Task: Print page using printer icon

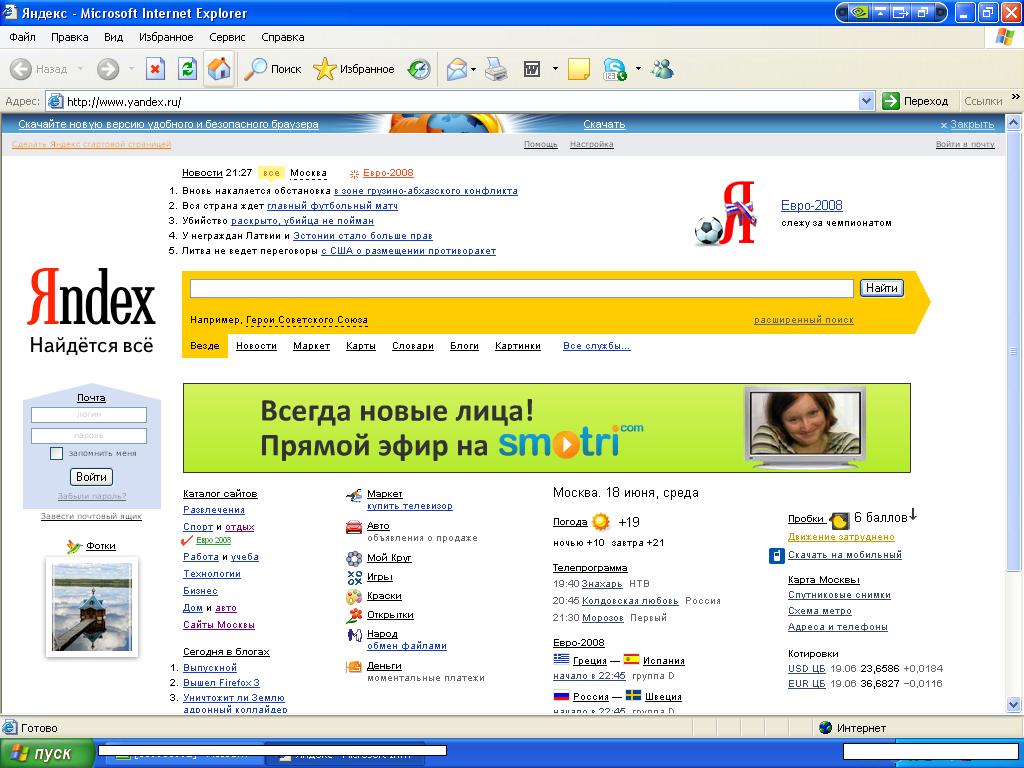Action: (x=496, y=69)
